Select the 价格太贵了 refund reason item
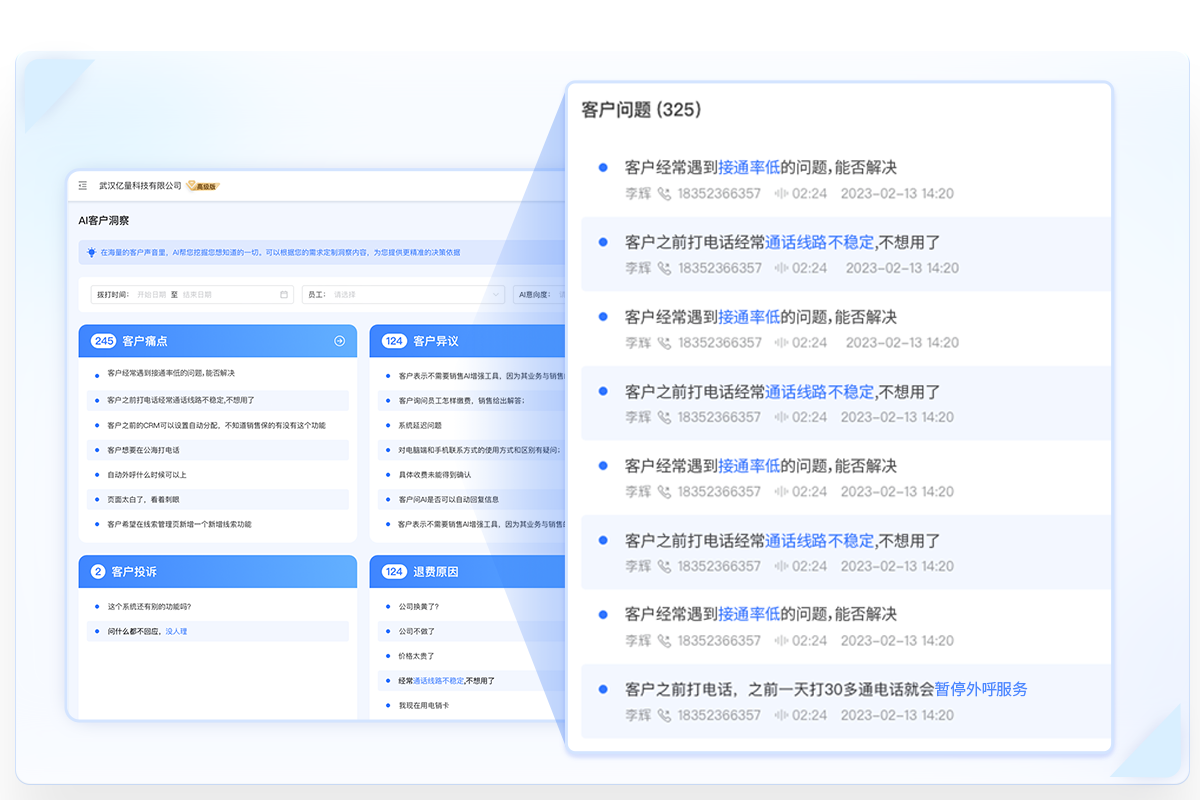Screen dimensions: 1200x800 coord(416,656)
